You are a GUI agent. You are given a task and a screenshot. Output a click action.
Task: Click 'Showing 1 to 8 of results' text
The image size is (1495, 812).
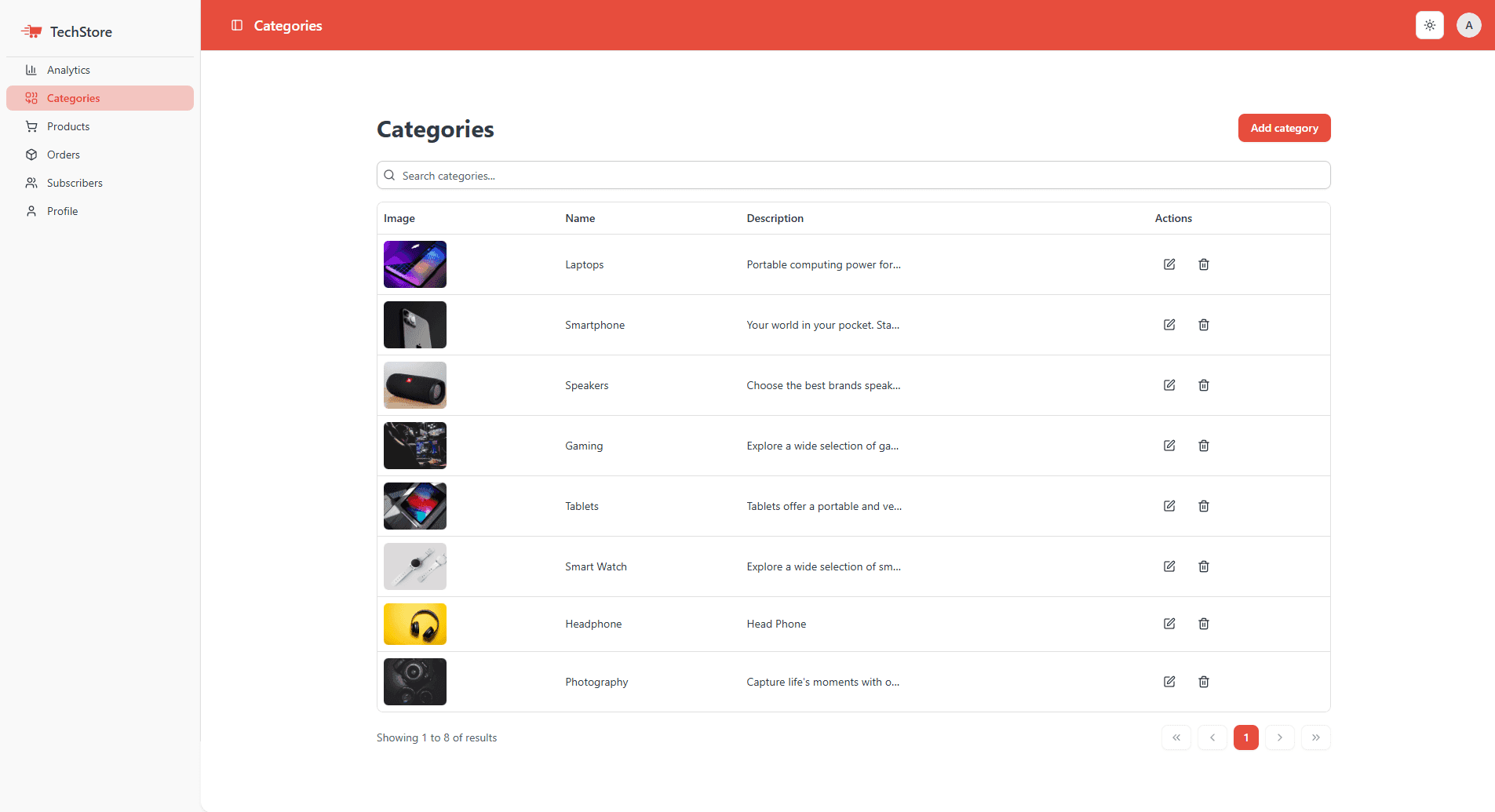[x=436, y=737]
